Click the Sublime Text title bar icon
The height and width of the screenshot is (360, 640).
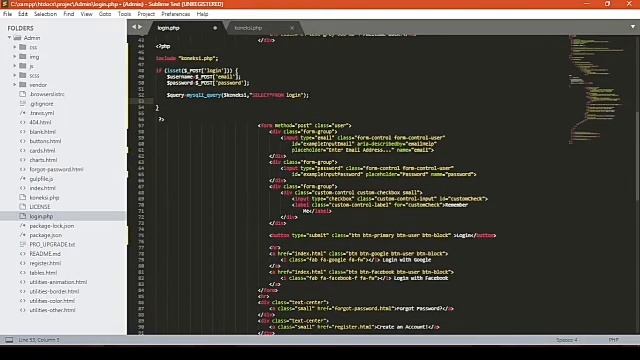[x=4, y=4]
